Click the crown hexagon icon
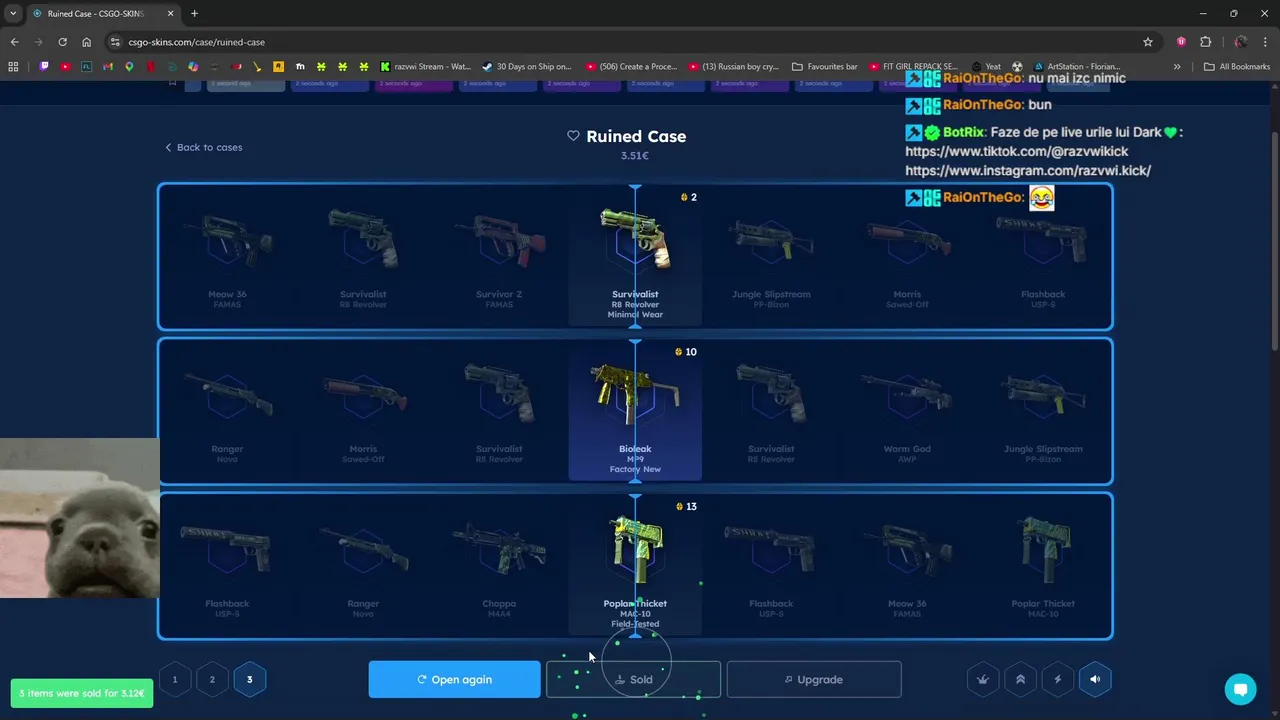Viewport: 1280px width, 720px height. coord(983,680)
